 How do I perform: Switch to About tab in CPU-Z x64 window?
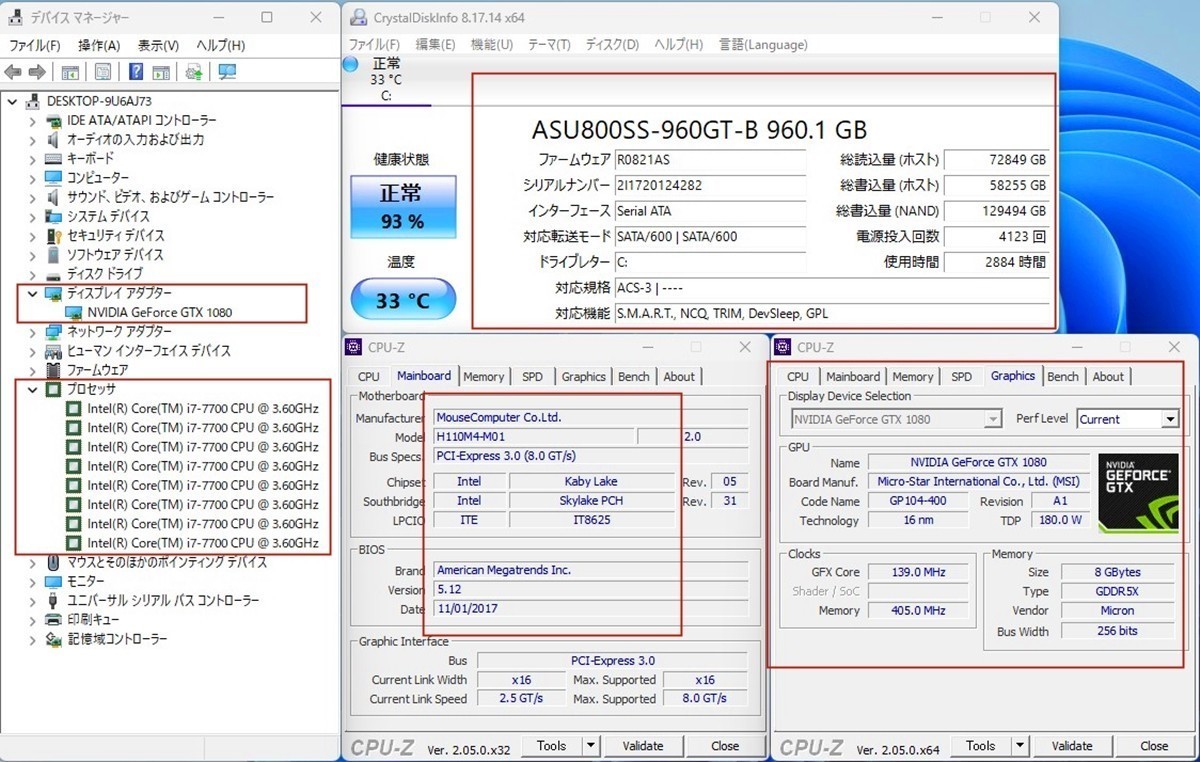tap(1108, 377)
